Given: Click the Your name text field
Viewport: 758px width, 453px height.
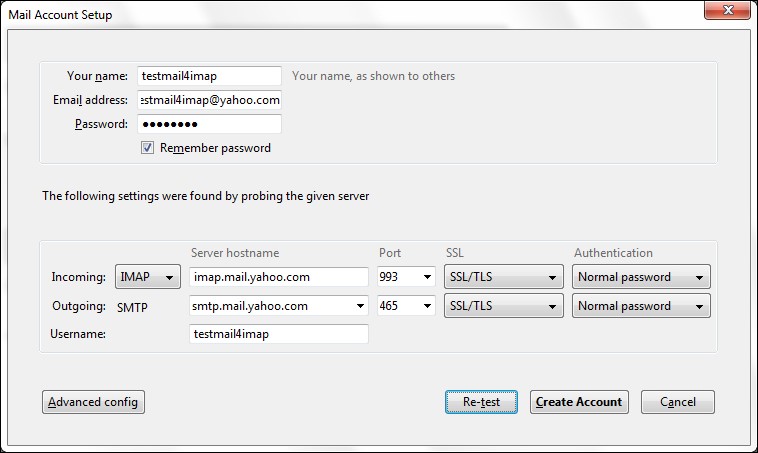Looking at the screenshot, I should pos(210,76).
